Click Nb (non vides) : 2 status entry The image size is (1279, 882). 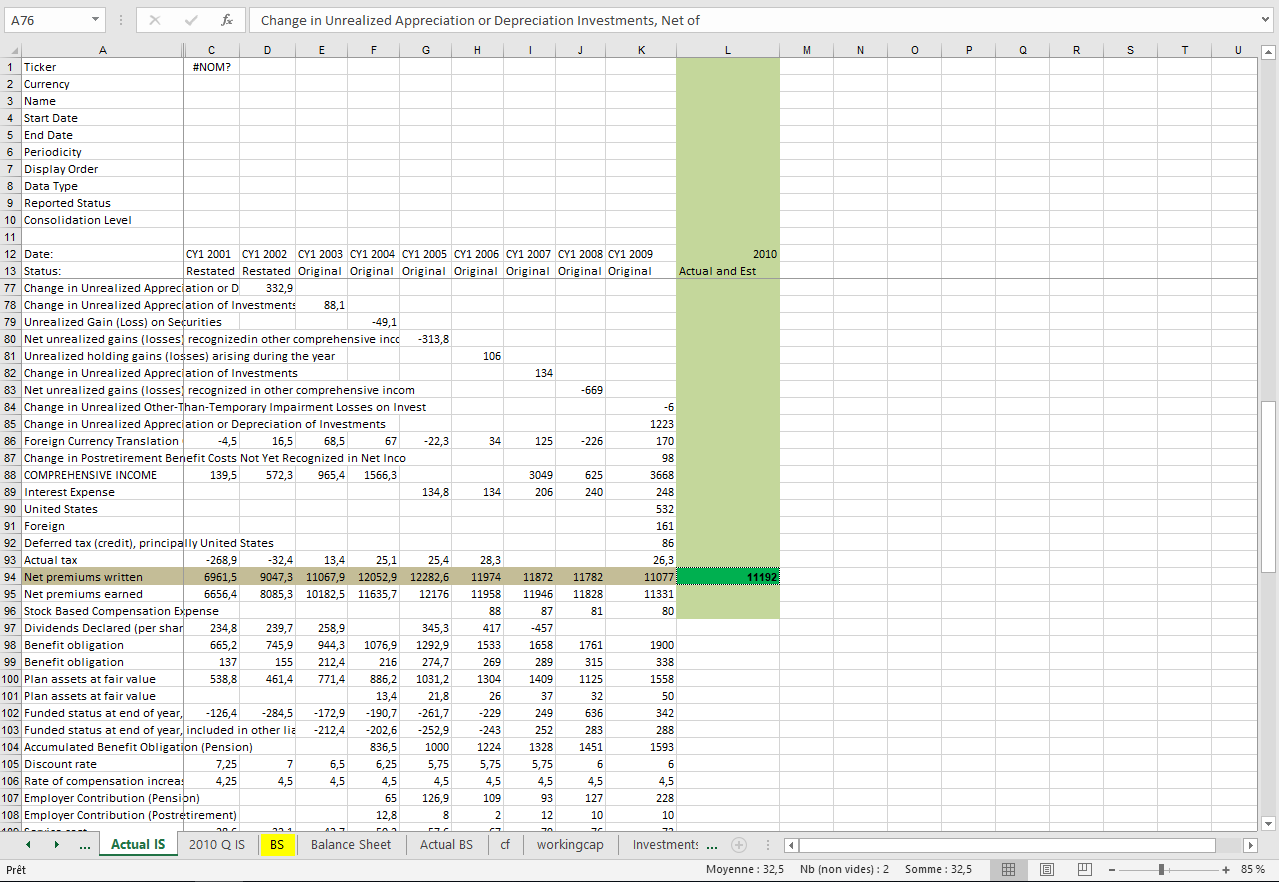coord(844,869)
